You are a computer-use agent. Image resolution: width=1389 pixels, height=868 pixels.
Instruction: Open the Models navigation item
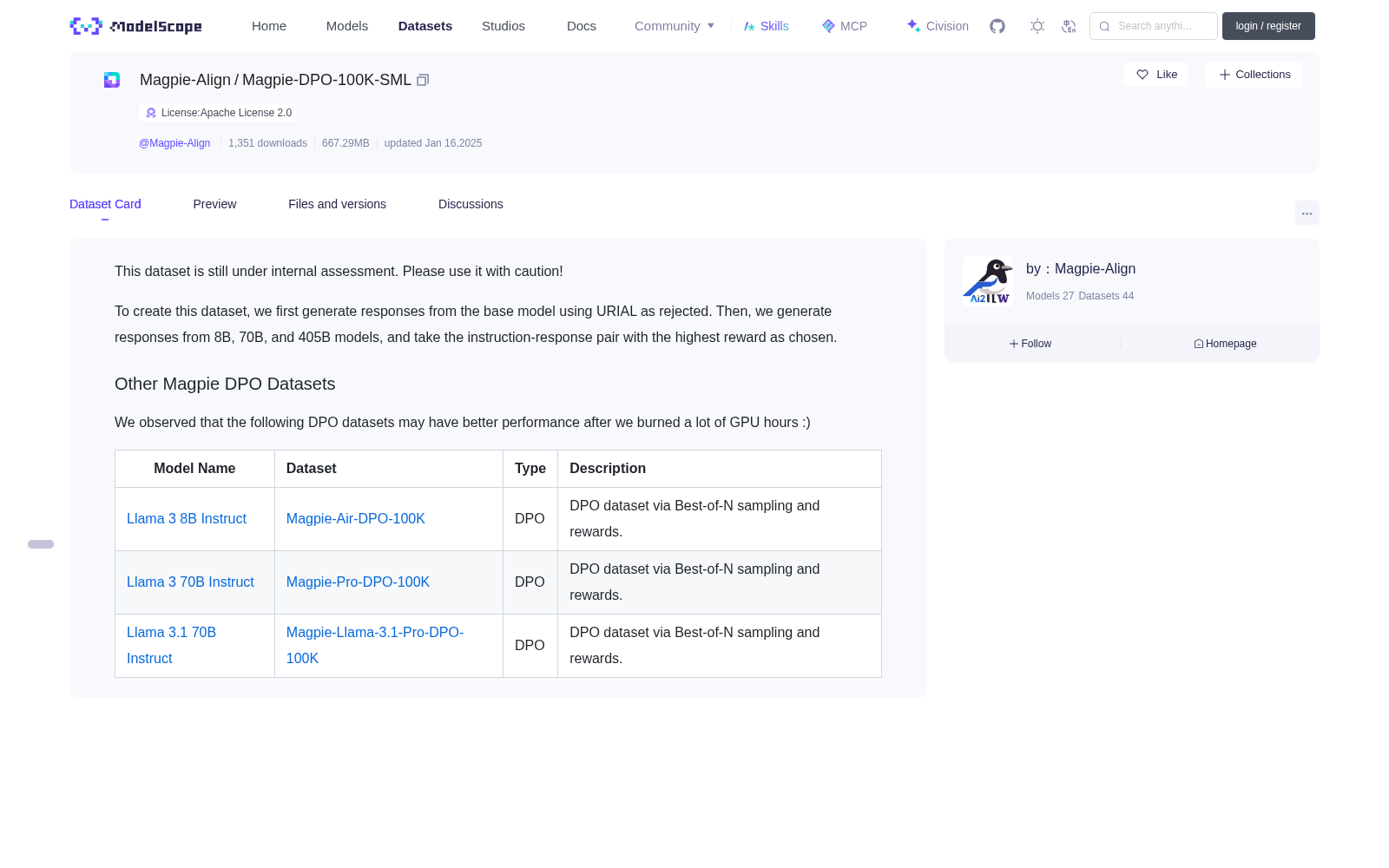(347, 26)
